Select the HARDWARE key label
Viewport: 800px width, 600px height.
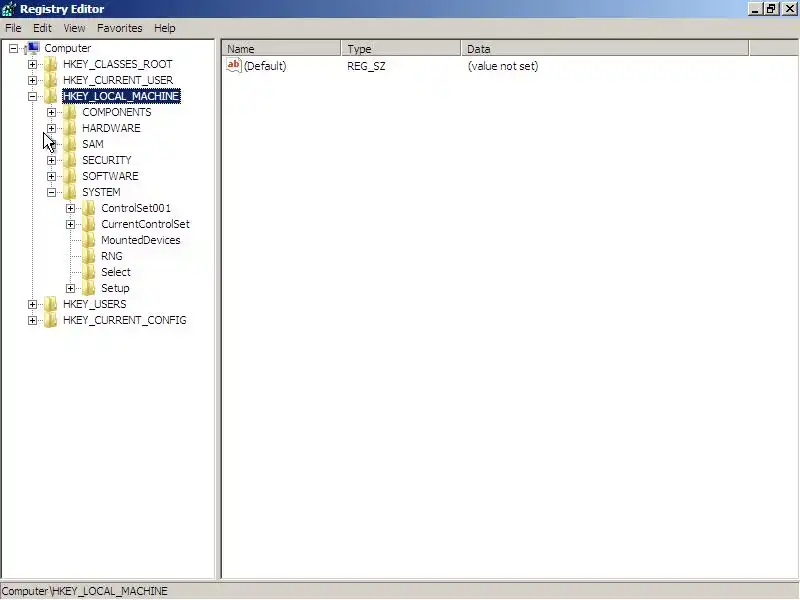tap(111, 128)
